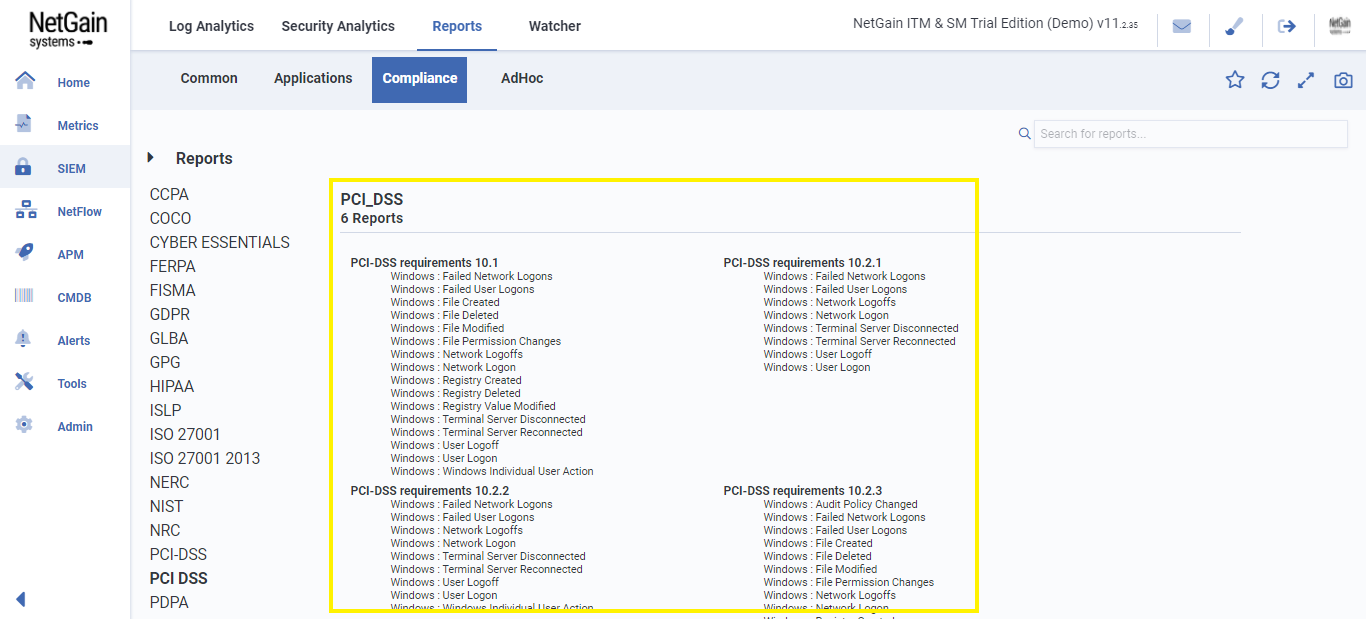Click the fullscreen expand icon
Screen dimensions: 1366x619
click(1305, 80)
